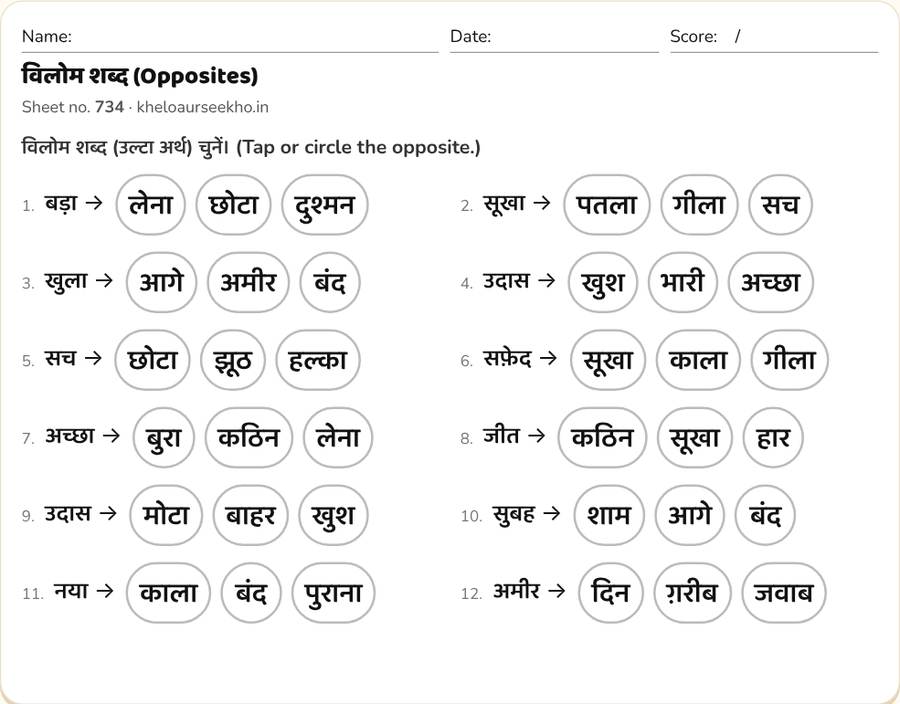
Task: Tap अच्छा option in question 4
Action: 771,282
